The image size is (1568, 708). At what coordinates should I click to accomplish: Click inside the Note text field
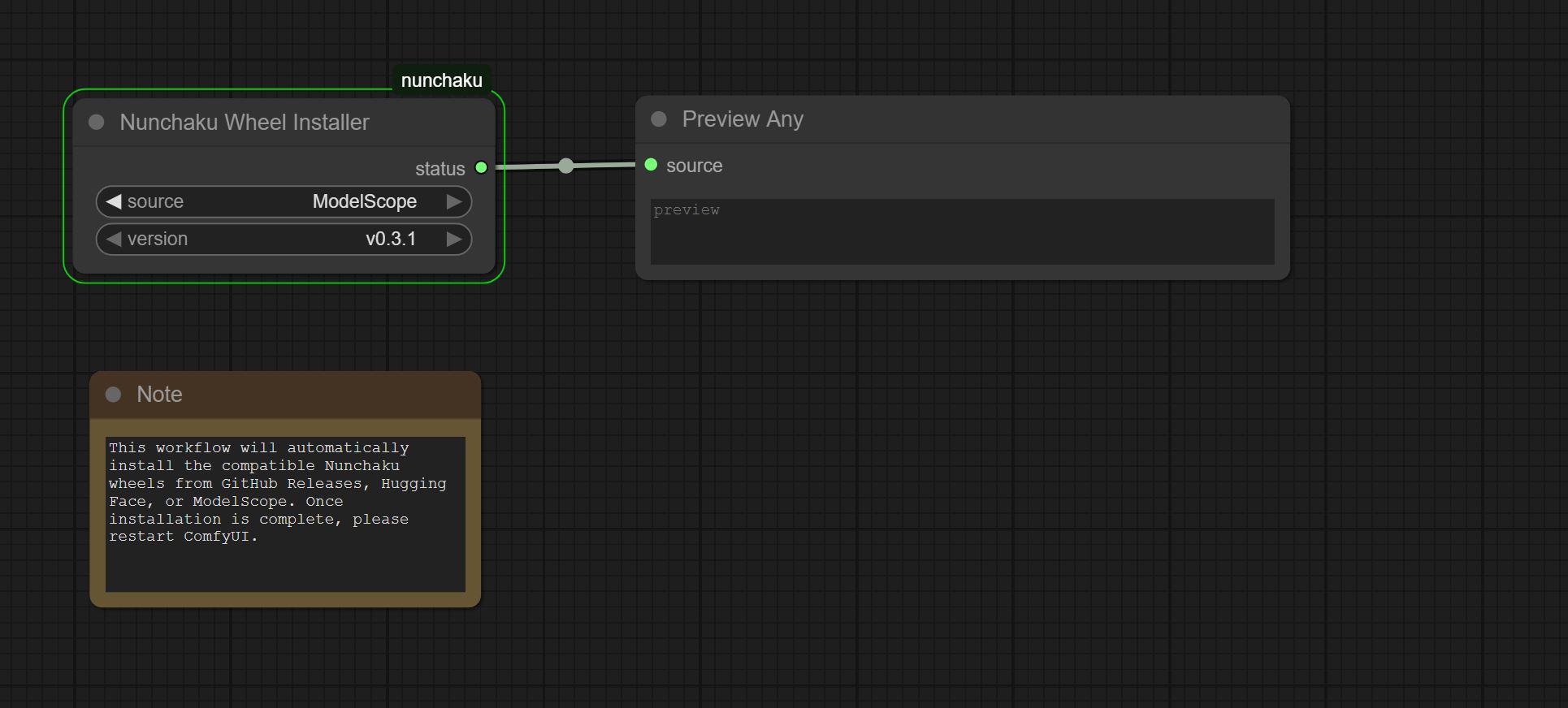coord(285,514)
